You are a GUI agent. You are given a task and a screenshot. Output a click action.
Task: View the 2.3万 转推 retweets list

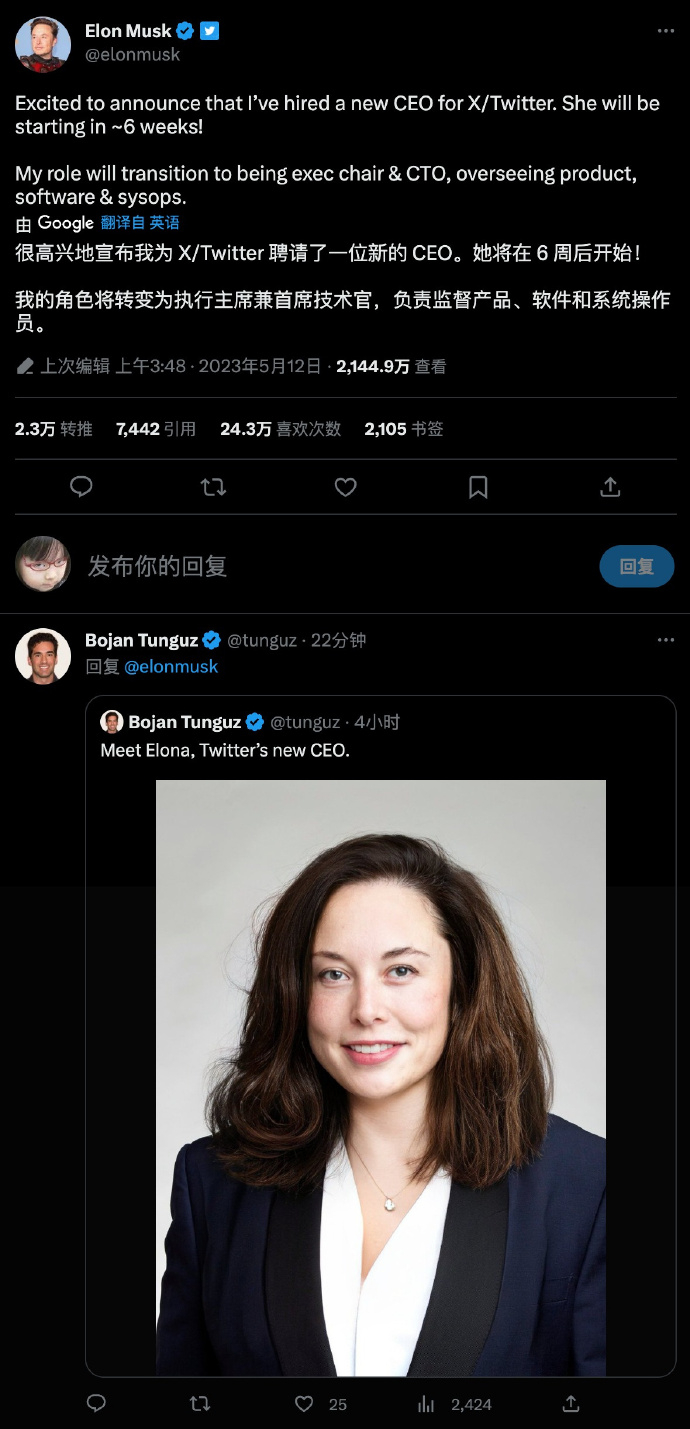[54, 429]
